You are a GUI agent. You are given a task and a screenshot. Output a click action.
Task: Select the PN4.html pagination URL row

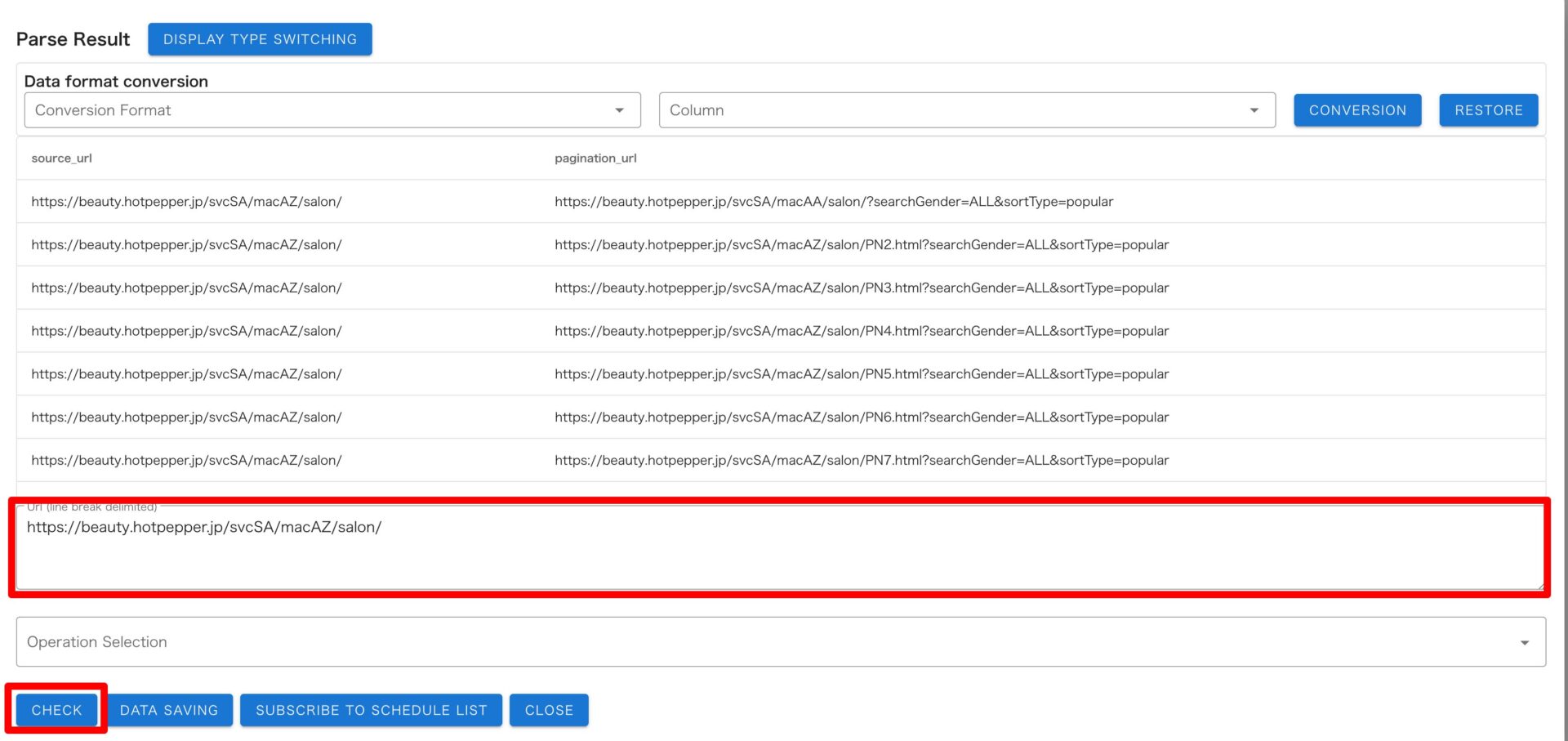click(861, 331)
